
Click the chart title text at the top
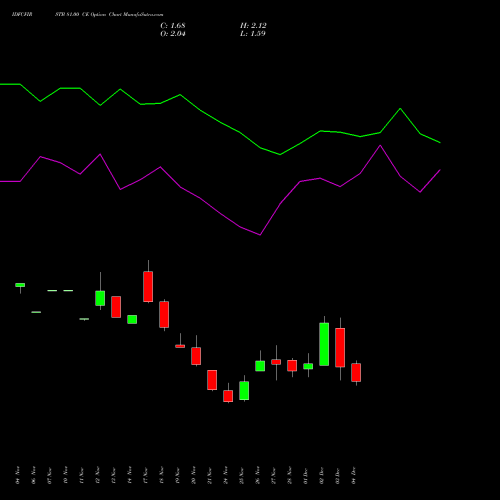88,15
